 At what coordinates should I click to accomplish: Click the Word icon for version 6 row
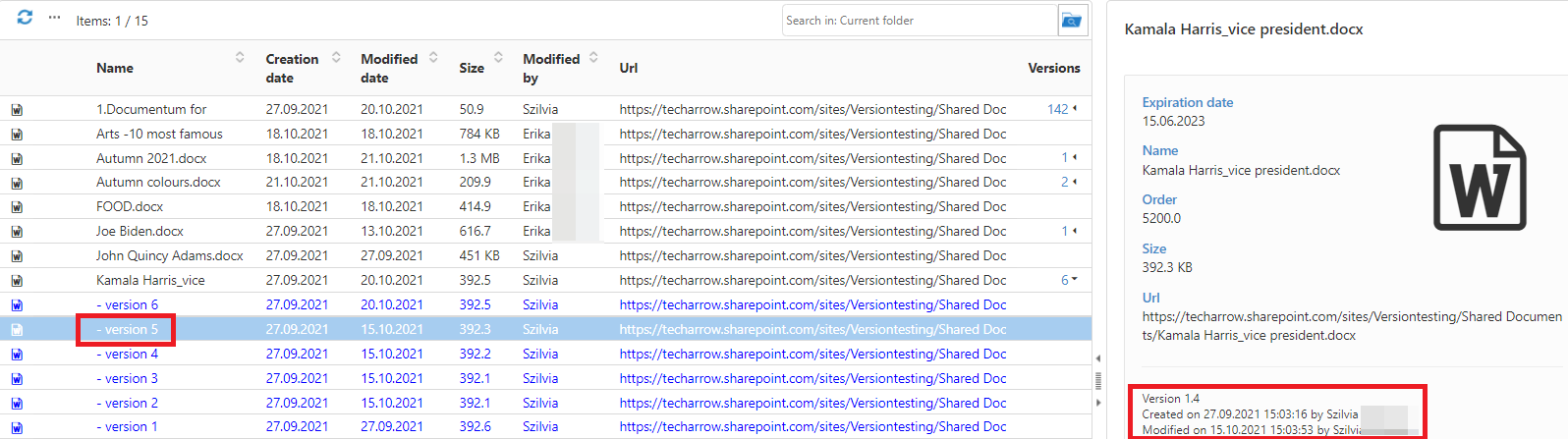[17, 305]
